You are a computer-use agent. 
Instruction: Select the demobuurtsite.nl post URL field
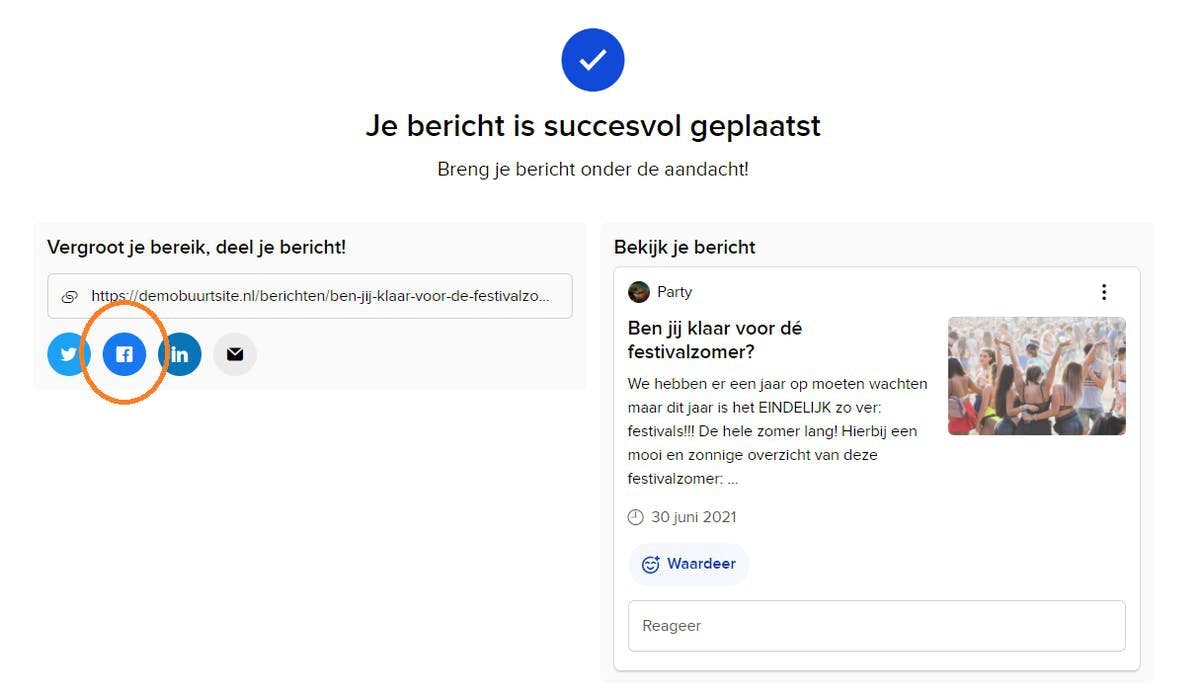(320, 297)
